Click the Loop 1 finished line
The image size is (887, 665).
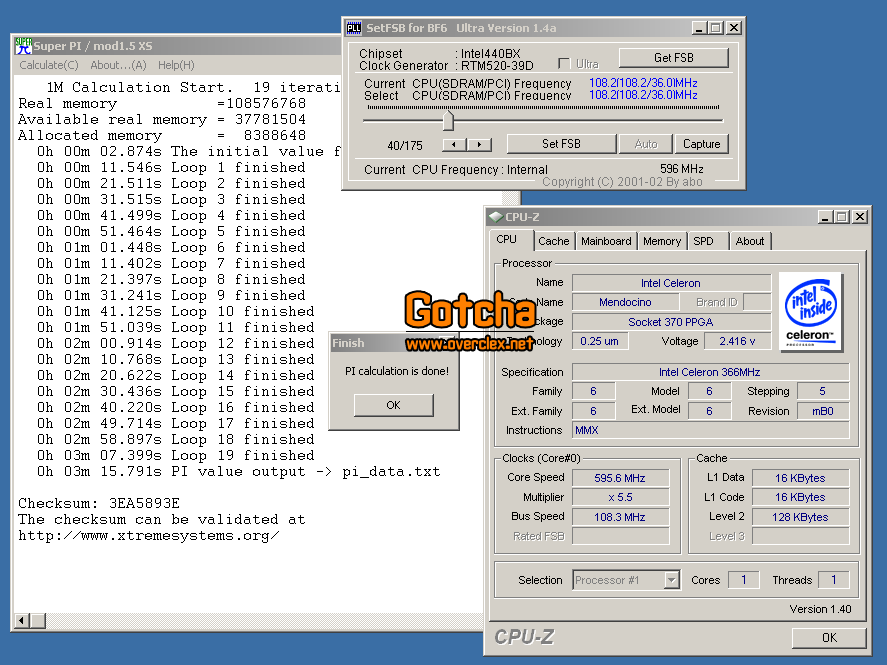pyautogui.click(x=171, y=167)
